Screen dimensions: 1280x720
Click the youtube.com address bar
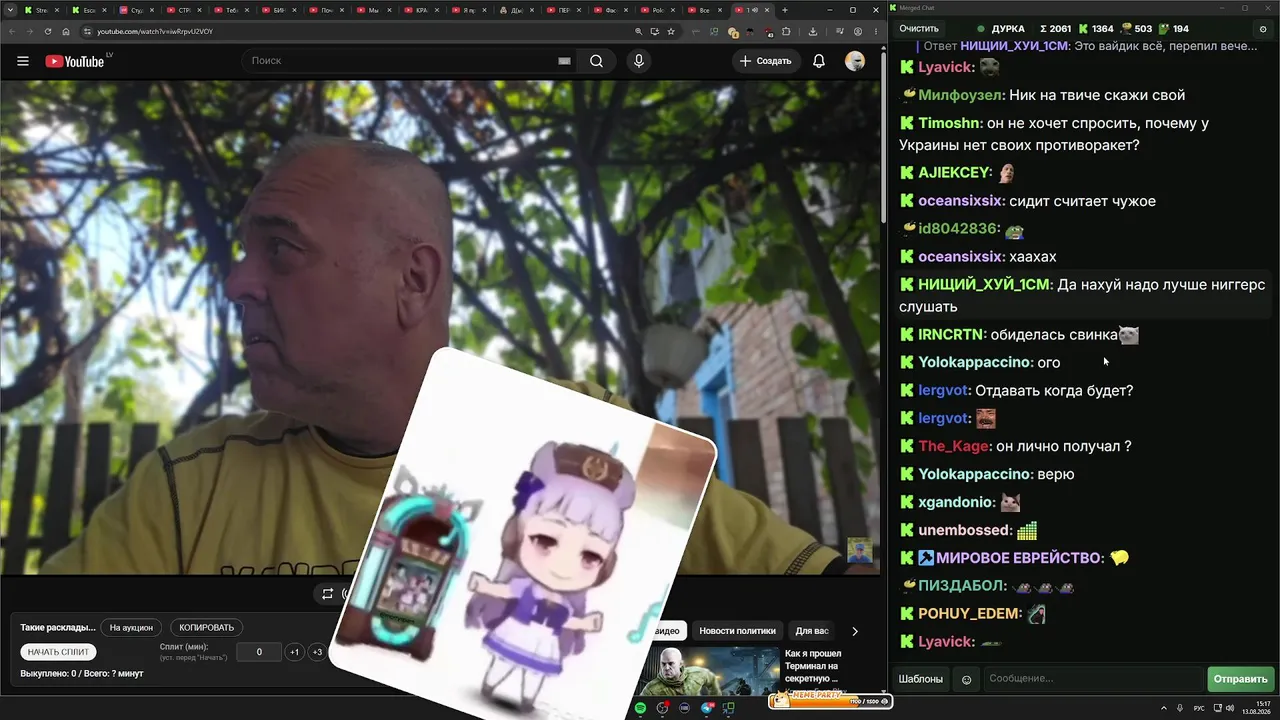click(355, 31)
